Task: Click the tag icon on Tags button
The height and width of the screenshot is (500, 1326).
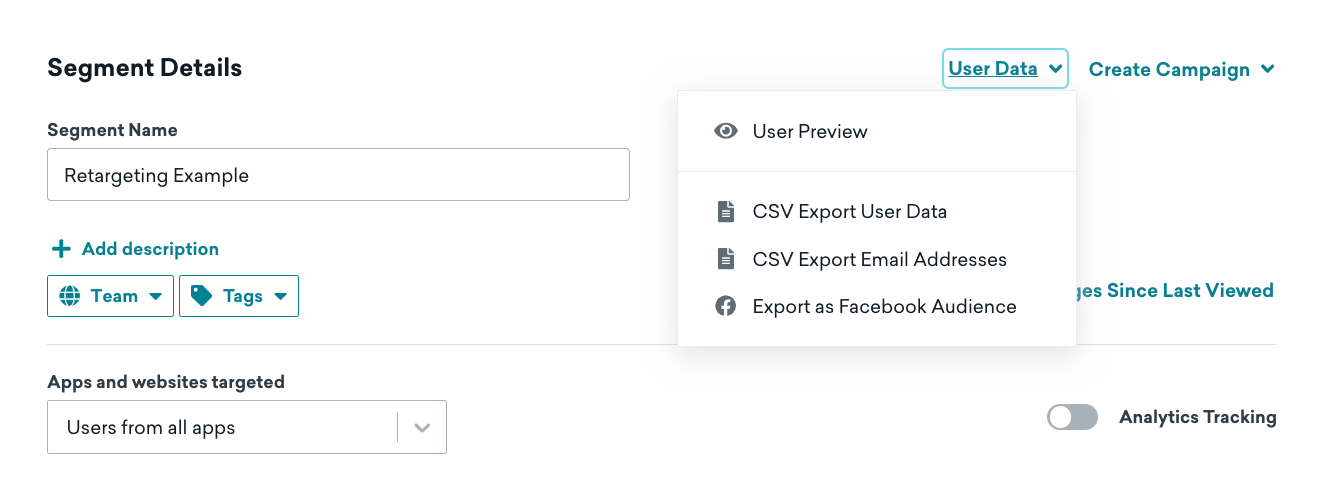Action: (202, 296)
